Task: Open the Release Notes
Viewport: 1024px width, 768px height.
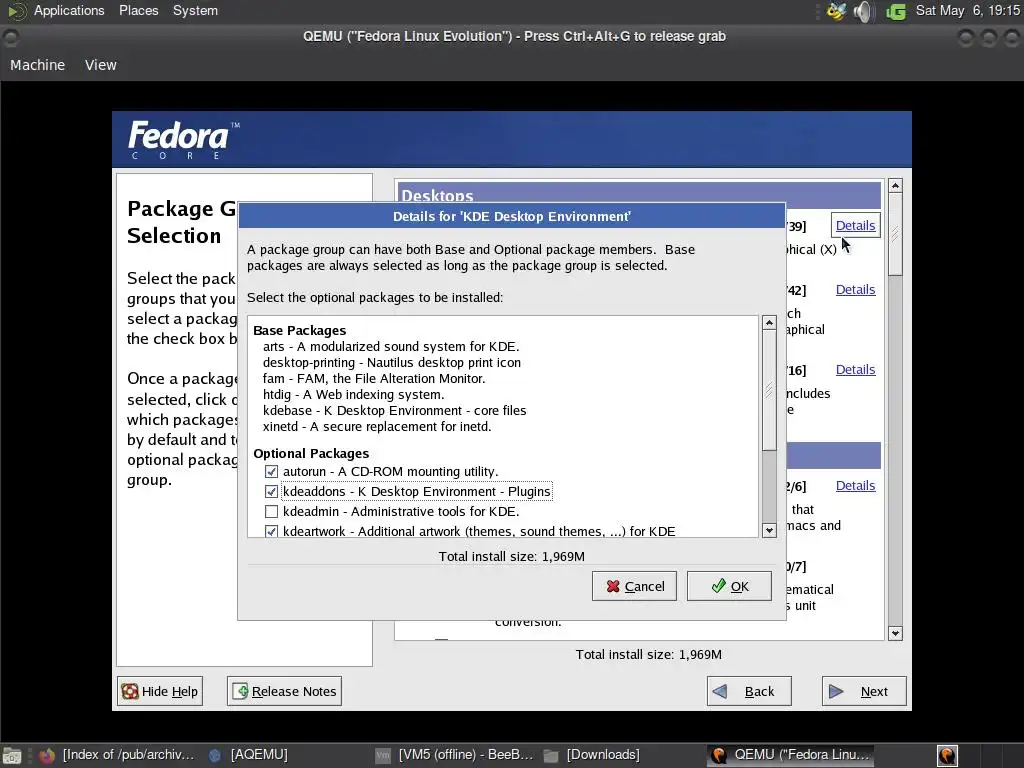Action: (x=284, y=691)
